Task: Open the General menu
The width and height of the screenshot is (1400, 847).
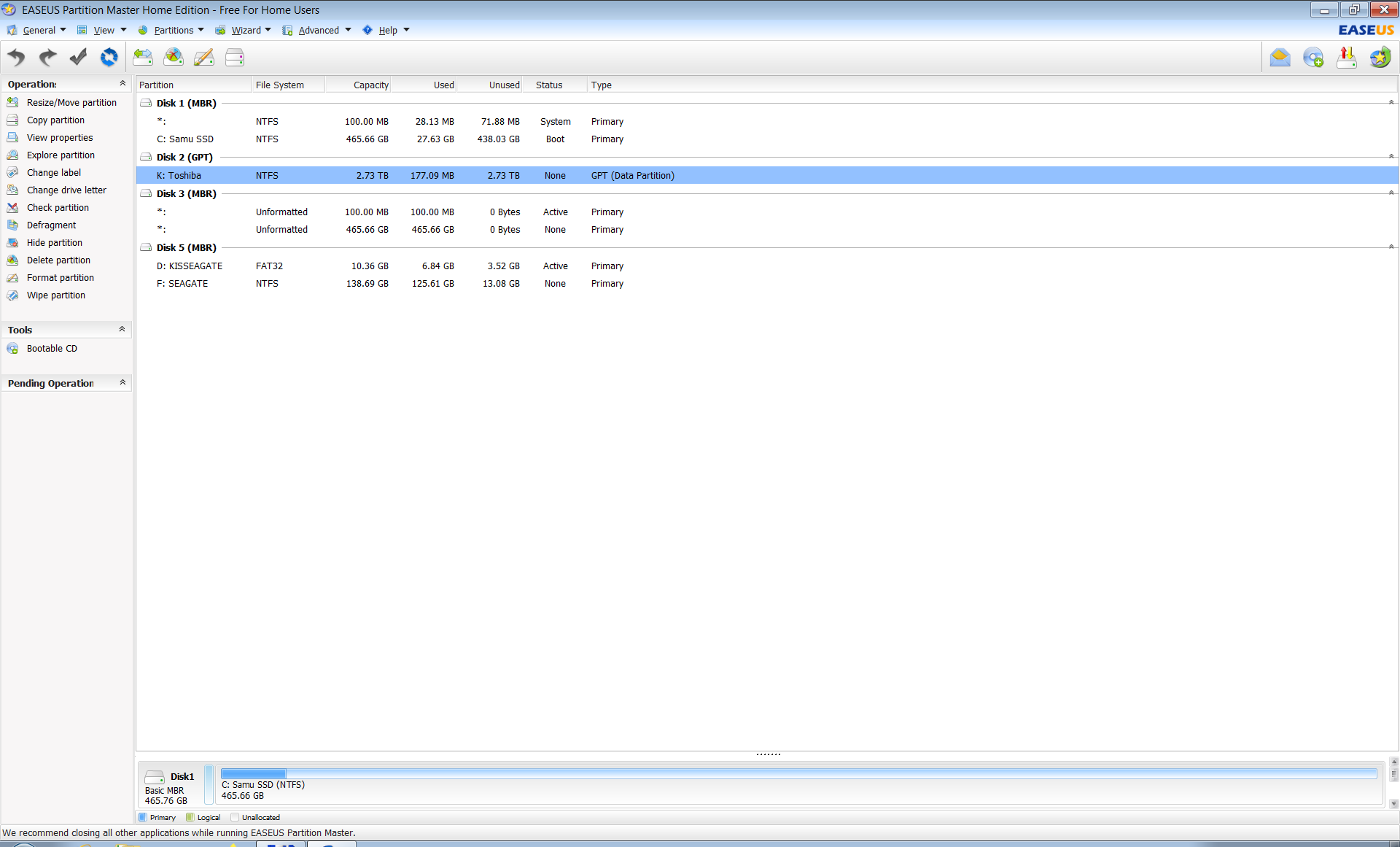Action: 39,30
